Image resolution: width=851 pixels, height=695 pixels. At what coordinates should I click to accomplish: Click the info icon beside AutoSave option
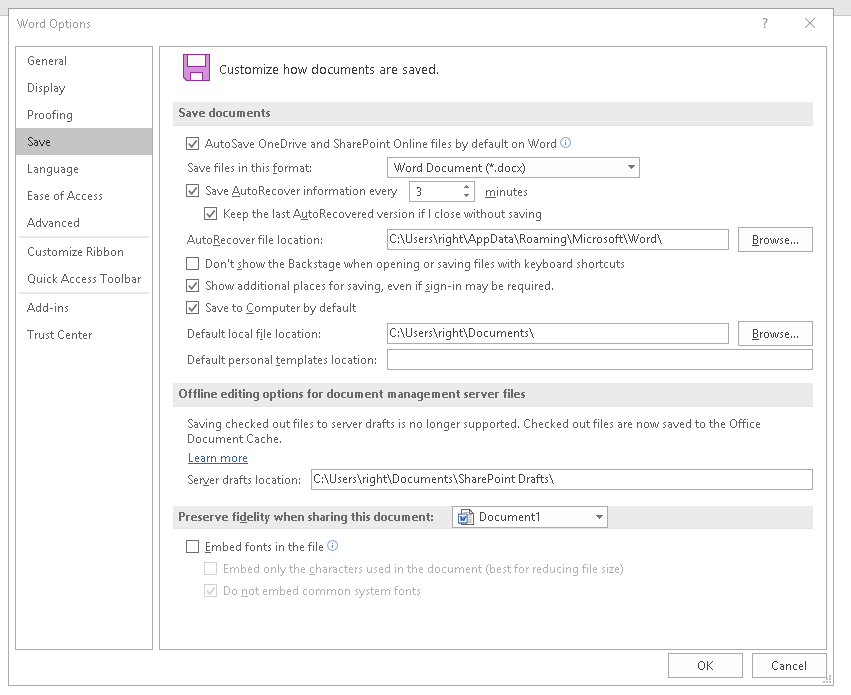point(566,143)
